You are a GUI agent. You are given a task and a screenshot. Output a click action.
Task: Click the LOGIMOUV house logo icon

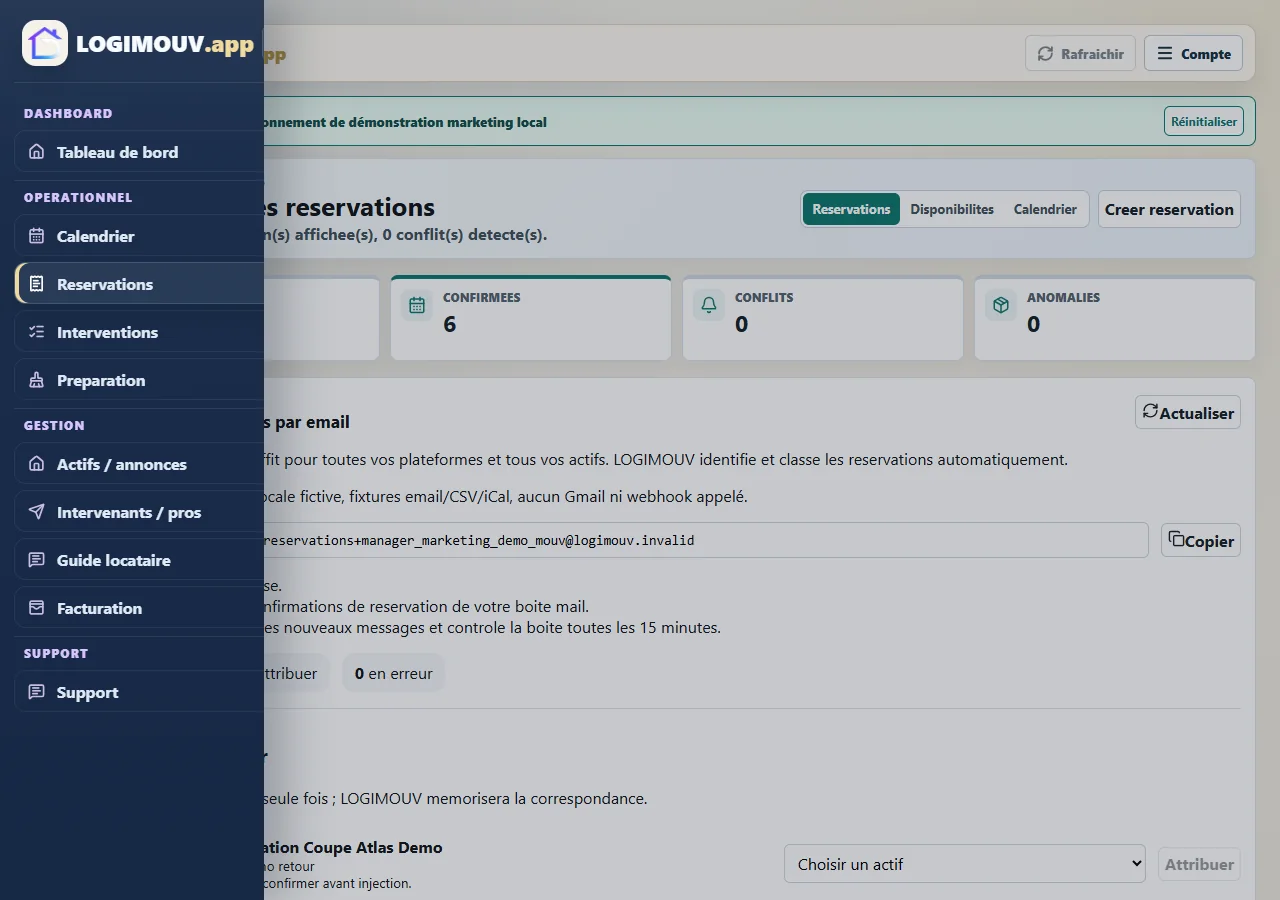coord(45,43)
